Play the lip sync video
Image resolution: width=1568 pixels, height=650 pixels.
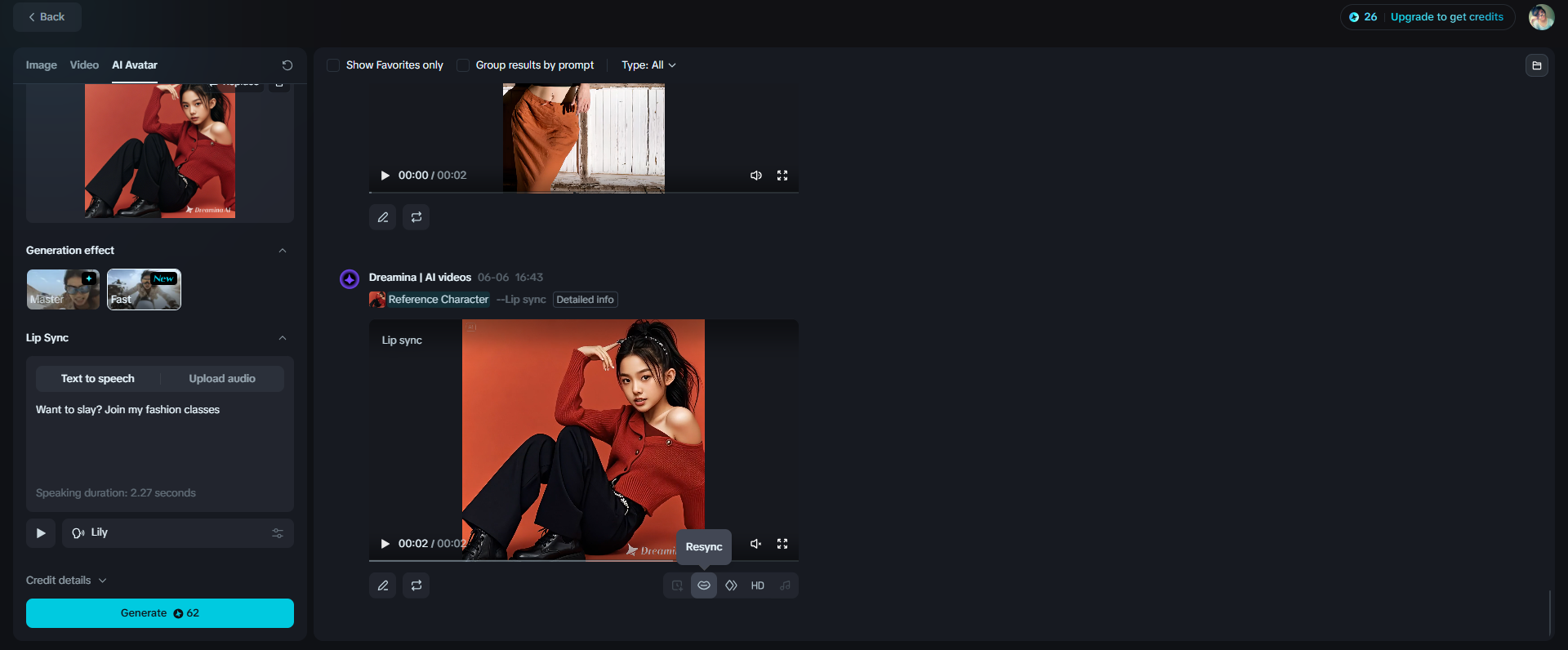(385, 544)
